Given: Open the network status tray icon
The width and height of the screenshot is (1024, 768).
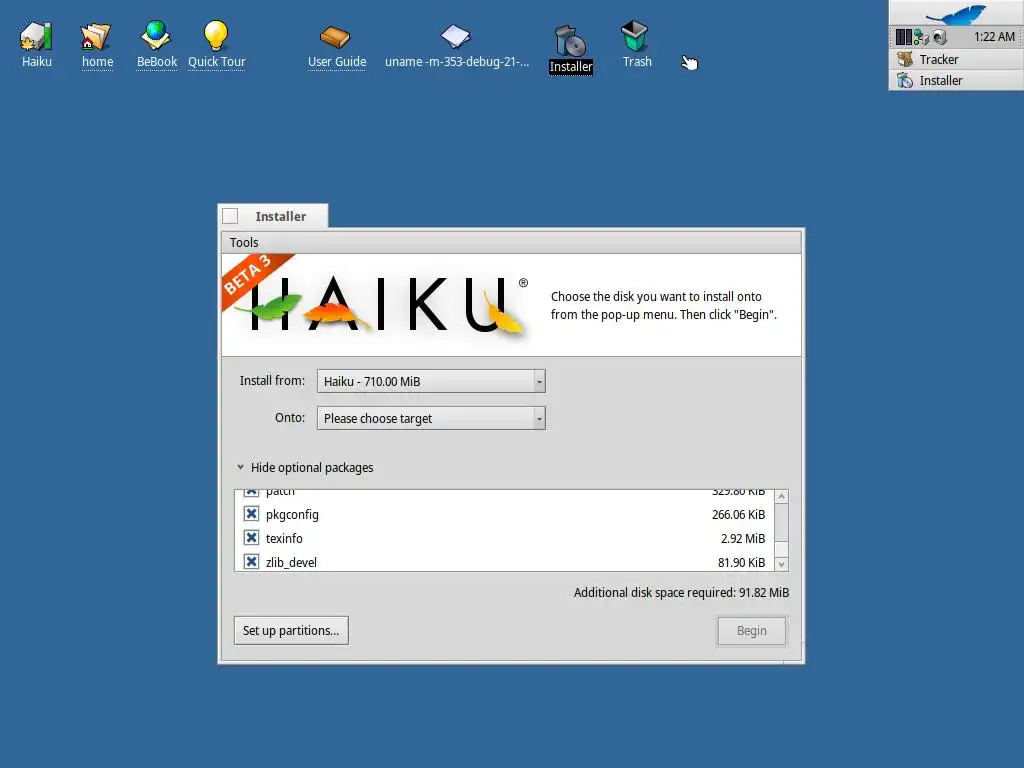Looking at the screenshot, I should tap(921, 37).
